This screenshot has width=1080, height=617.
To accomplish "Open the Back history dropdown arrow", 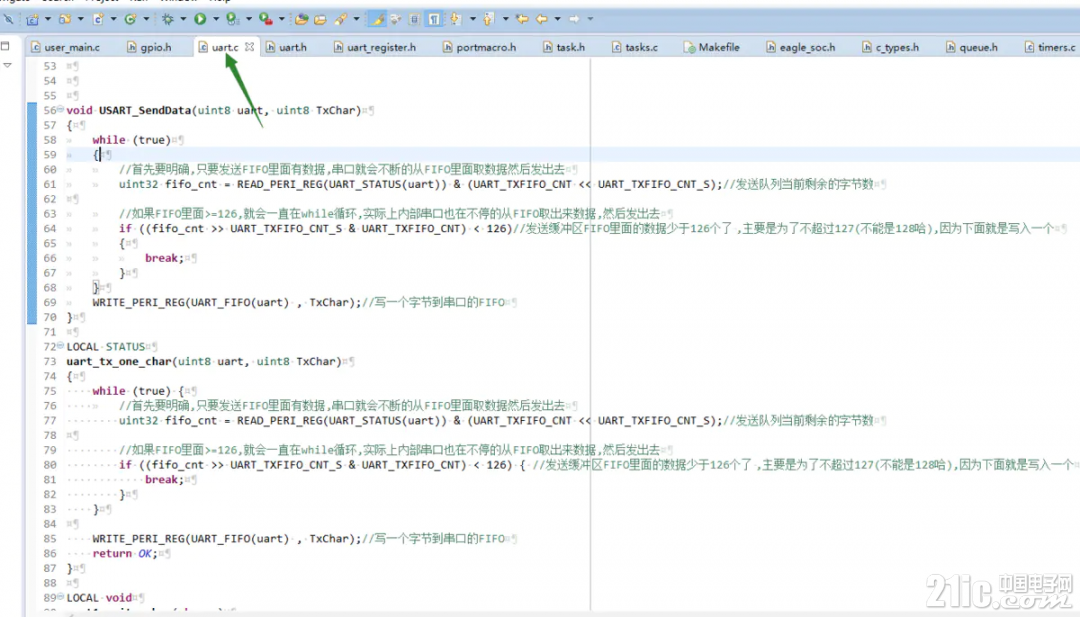I will click(557, 19).
